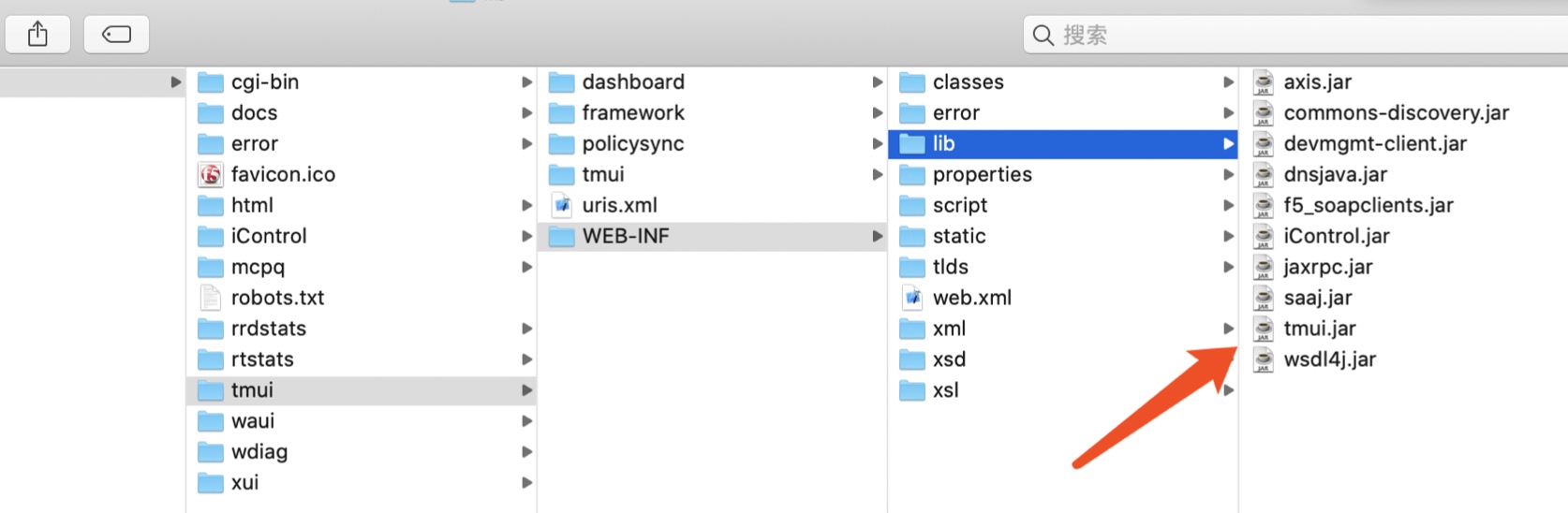
Task: Open the WEB-INF folder
Action: [x=713, y=236]
